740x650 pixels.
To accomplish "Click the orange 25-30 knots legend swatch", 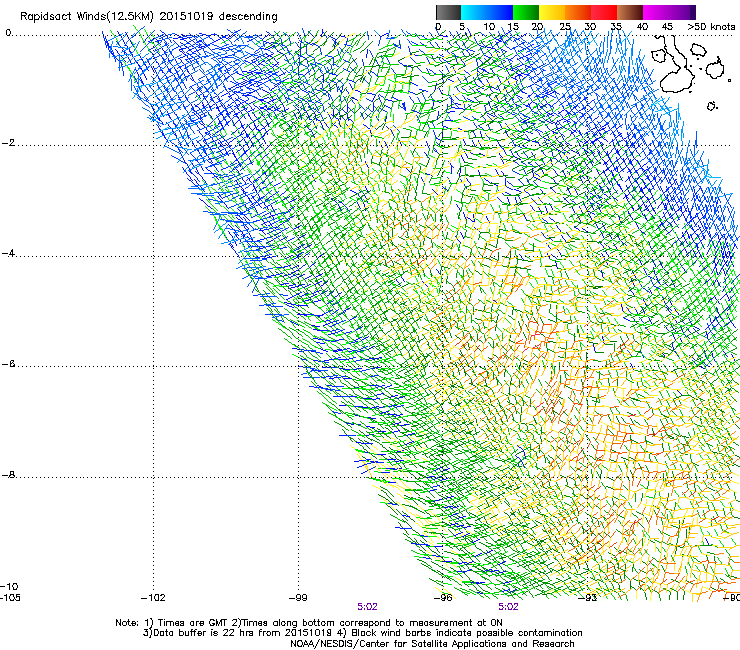I will click(578, 12).
